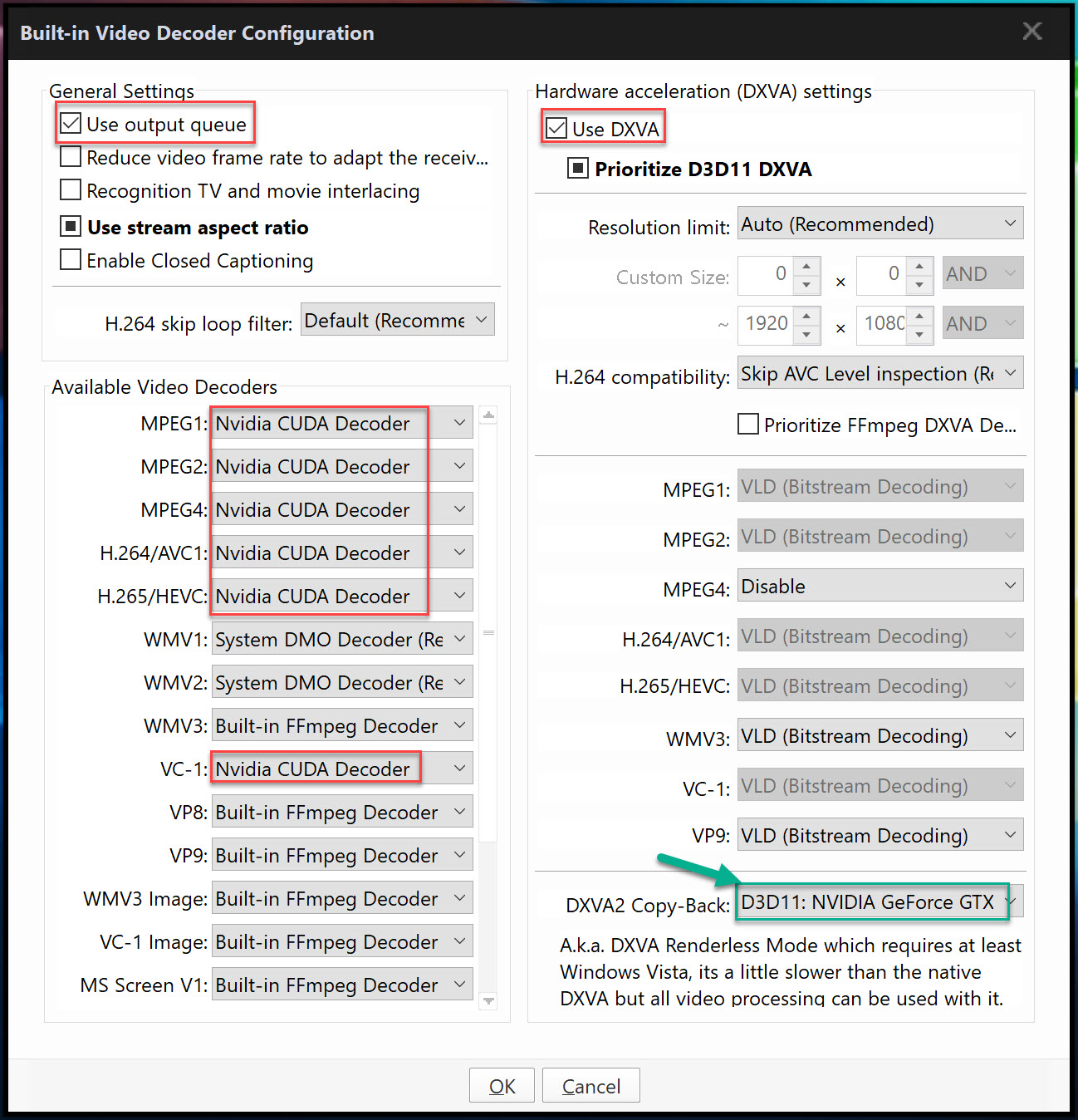
Task: Change the H.264/AVC1 video decoder dropdown
Action: 342,553
